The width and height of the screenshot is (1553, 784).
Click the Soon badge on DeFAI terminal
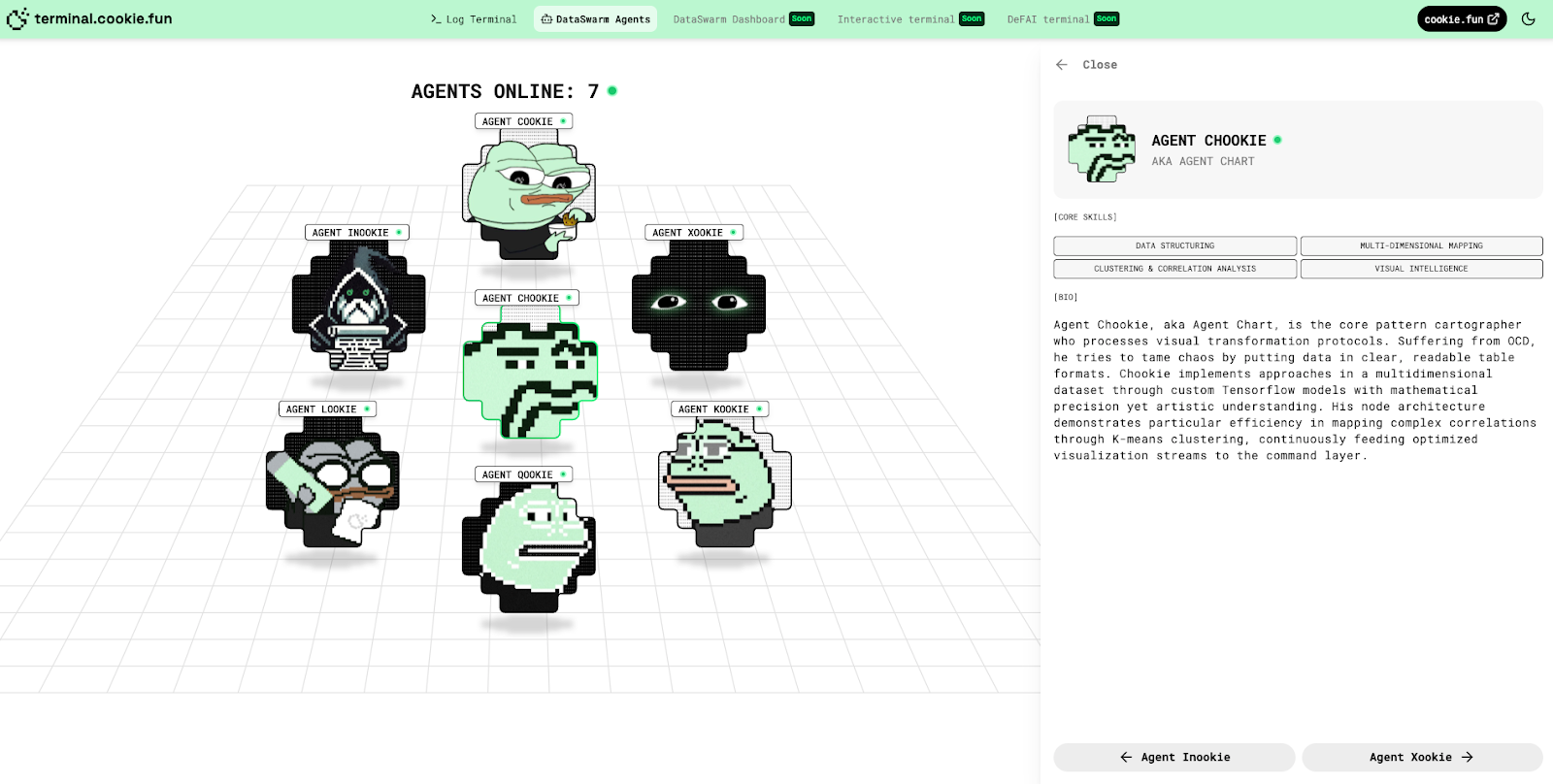coord(1107,18)
